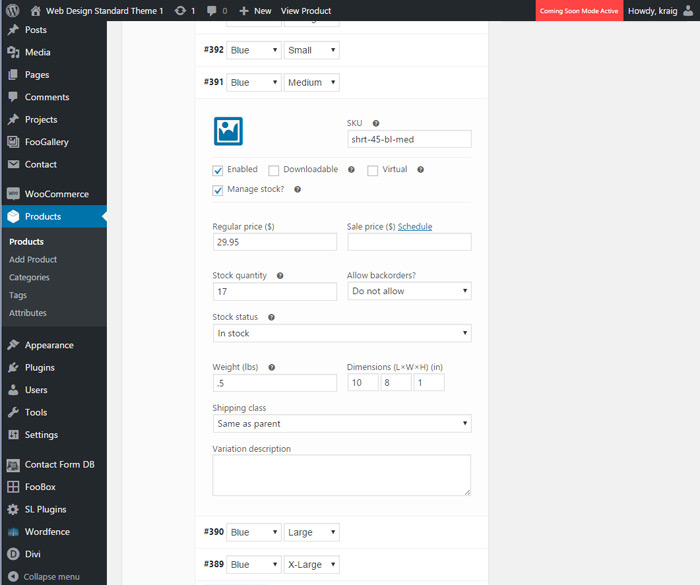700x585 pixels.
Task: Open the Attributes submenu item
Action: (28, 313)
